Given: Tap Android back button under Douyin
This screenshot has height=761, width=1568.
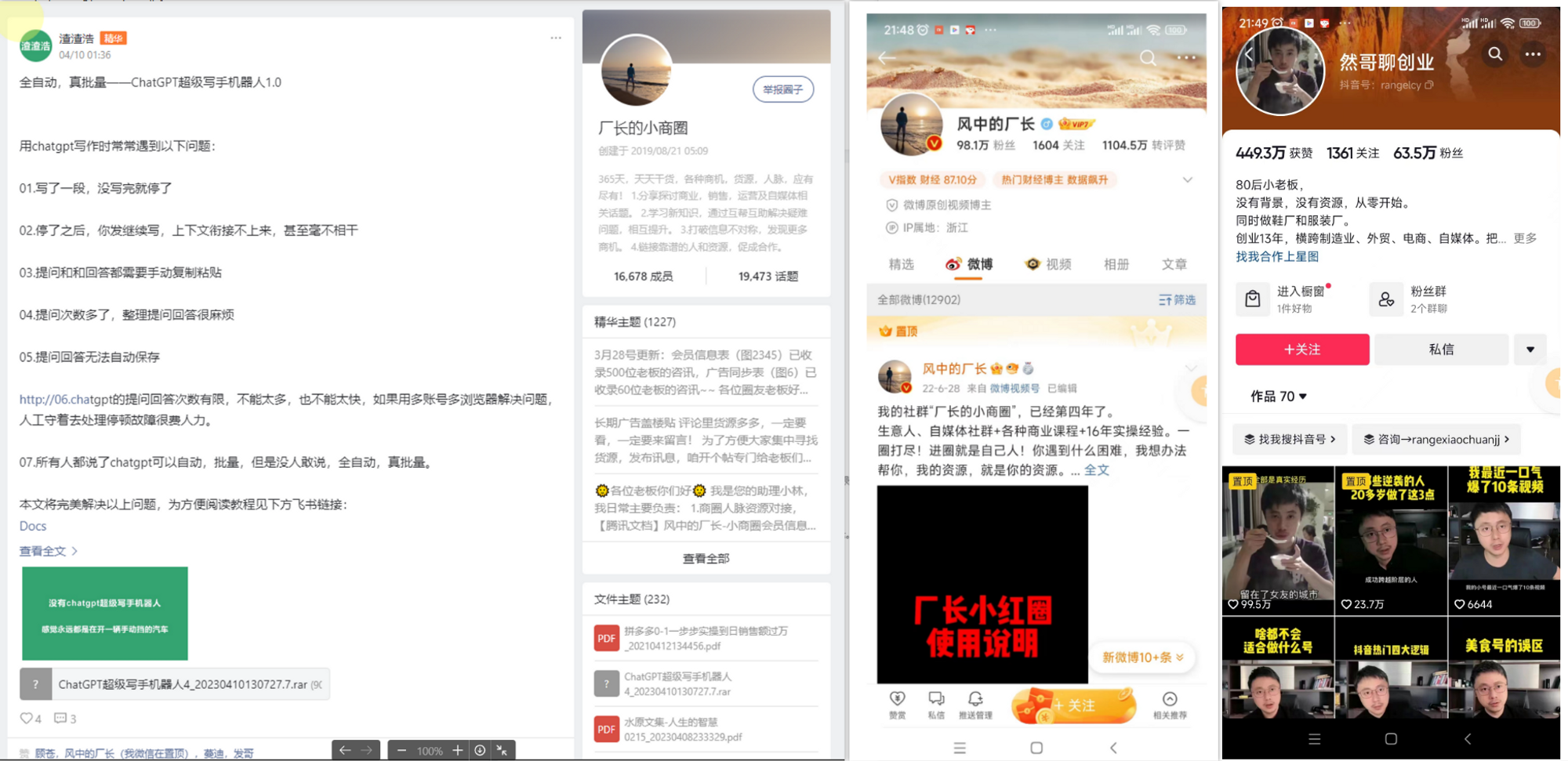Looking at the screenshot, I should pos(1468,738).
